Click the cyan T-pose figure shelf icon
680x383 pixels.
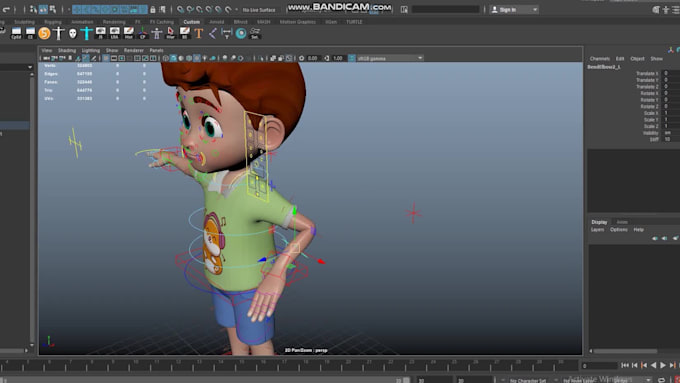click(x=87, y=33)
